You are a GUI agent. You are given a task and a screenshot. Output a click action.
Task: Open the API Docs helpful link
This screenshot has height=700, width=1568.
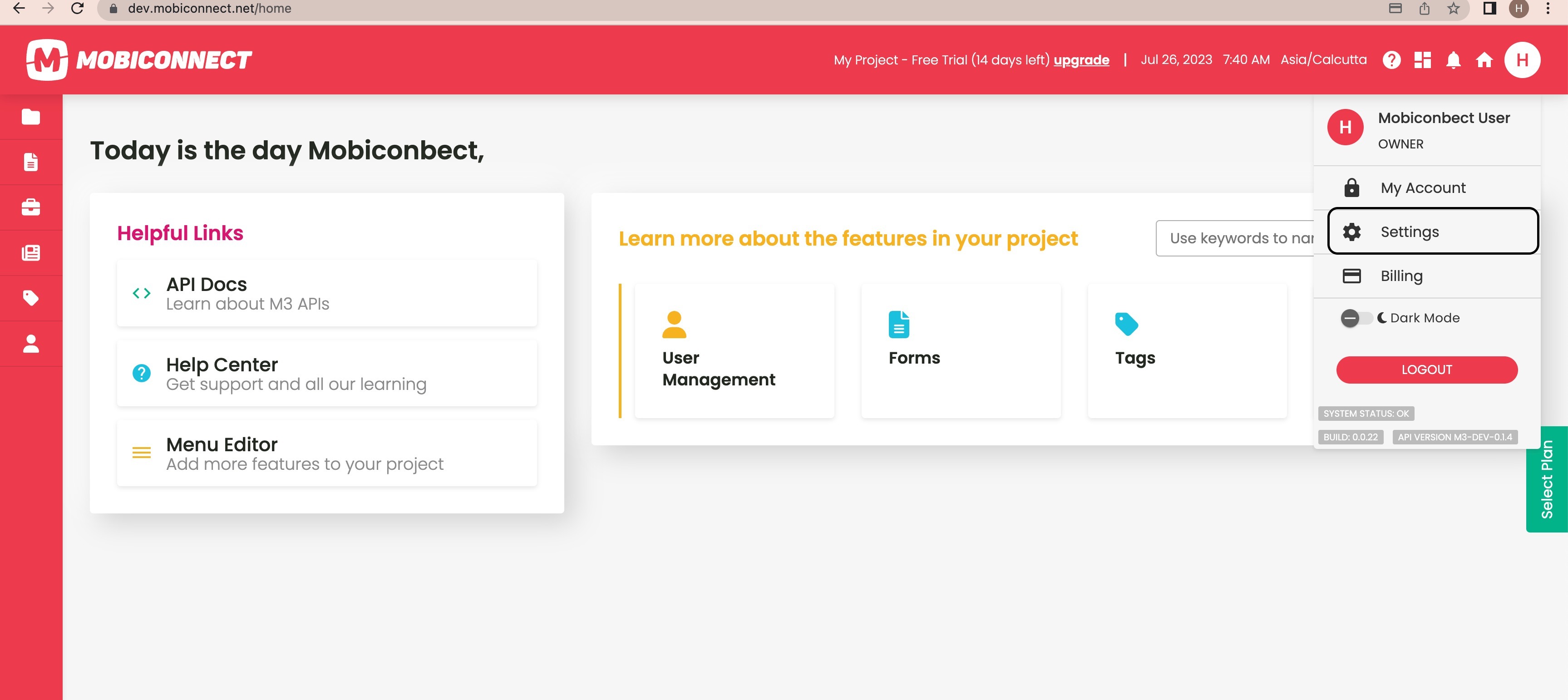point(327,293)
